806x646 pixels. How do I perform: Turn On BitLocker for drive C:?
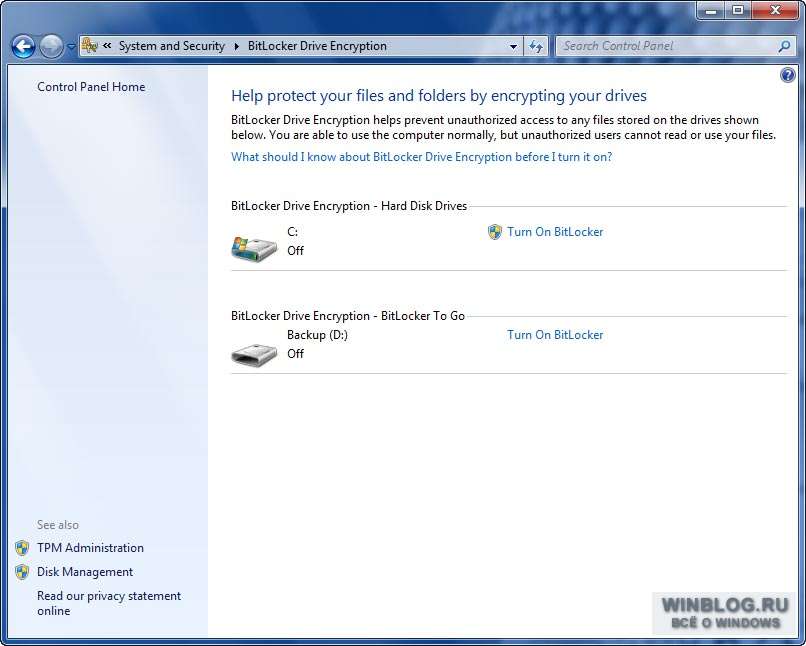click(x=555, y=232)
